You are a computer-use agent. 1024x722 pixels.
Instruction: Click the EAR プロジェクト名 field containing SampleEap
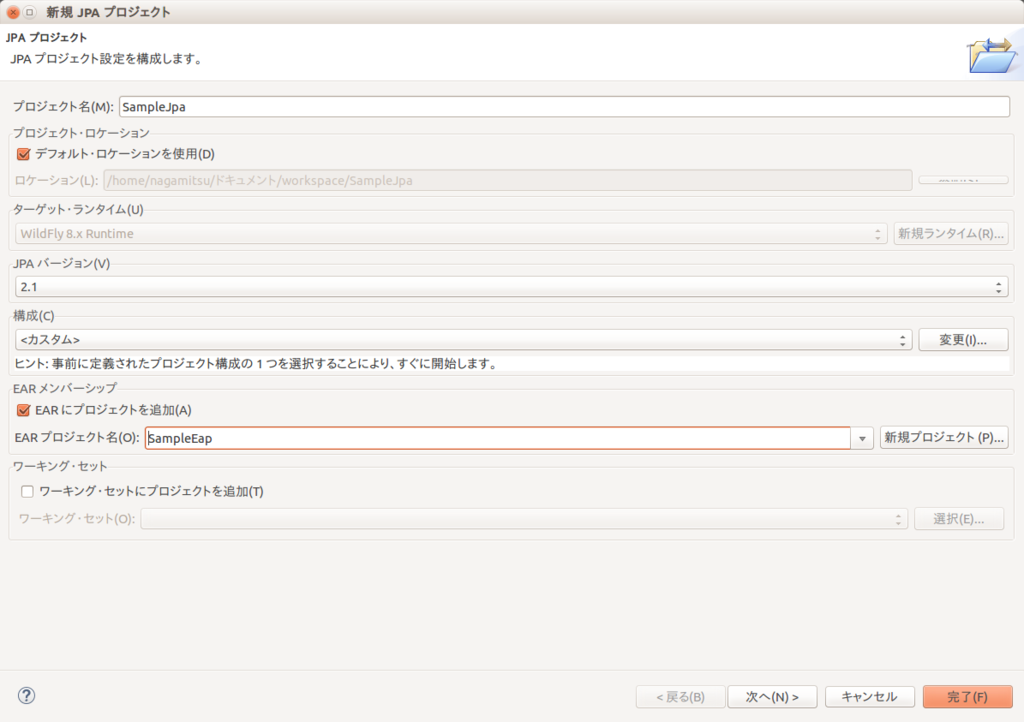pyautogui.click(x=498, y=438)
